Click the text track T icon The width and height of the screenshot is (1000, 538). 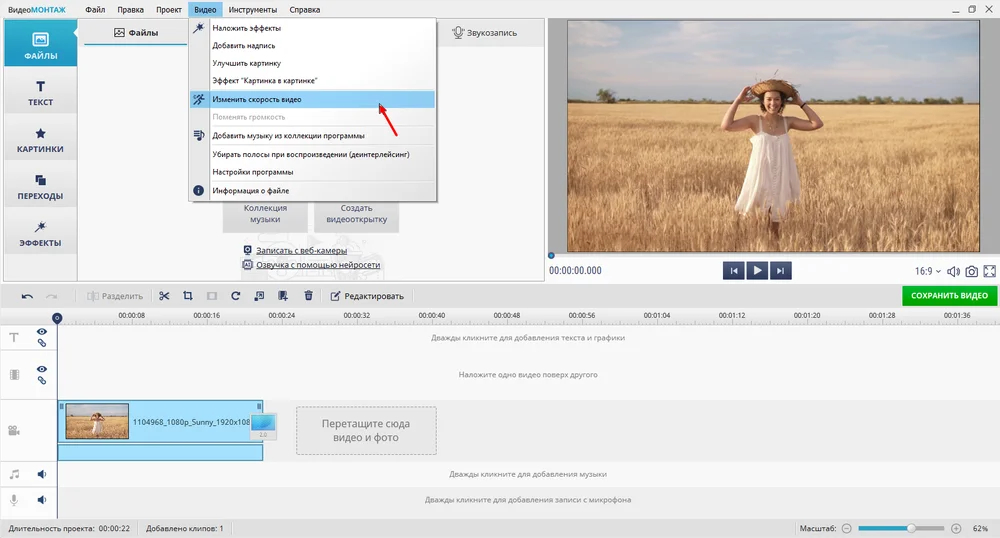(x=14, y=337)
